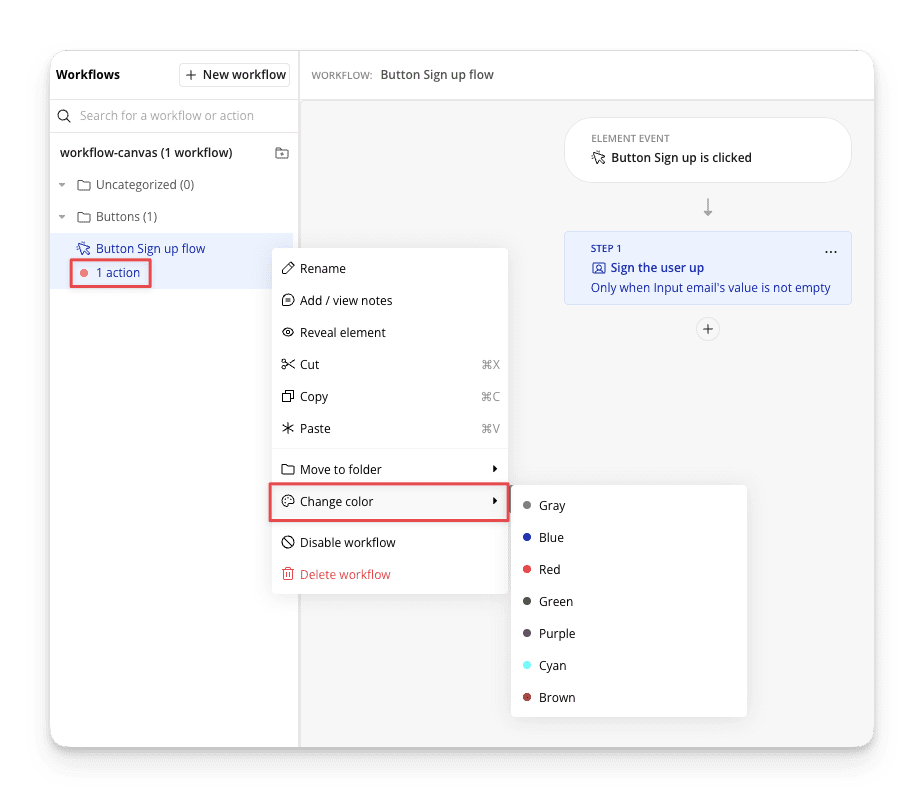Click the red dot beside 1 action
The width and height of the screenshot is (924, 797).
[x=84, y=273]
